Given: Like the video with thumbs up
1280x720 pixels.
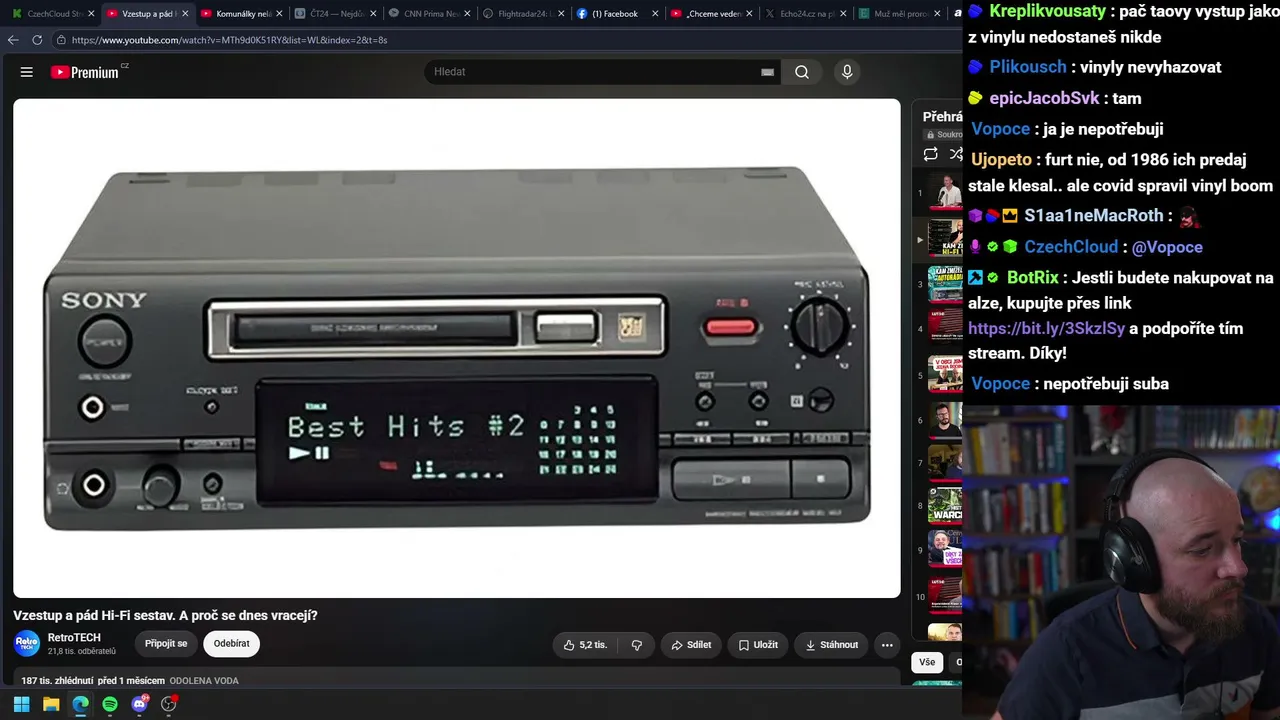Looking at the screenshot, I should click(585, 645).
